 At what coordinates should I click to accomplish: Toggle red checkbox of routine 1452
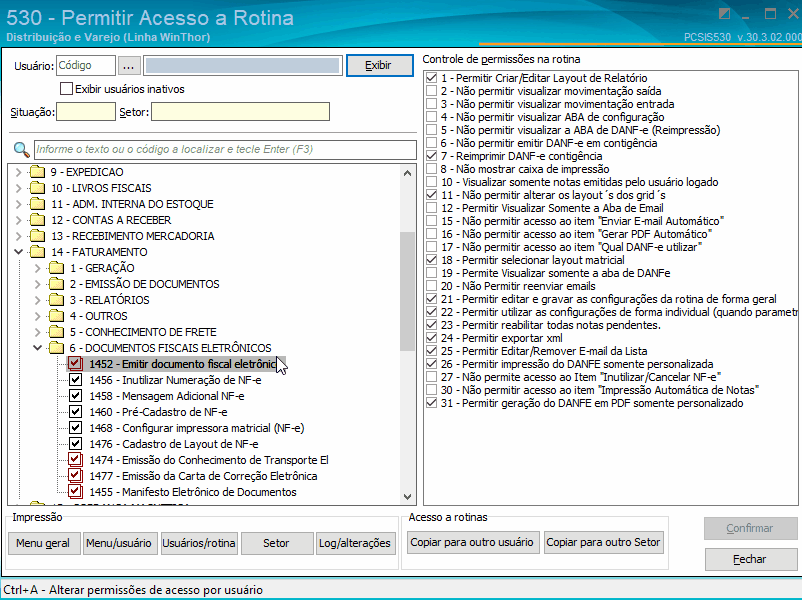pyautogui.click(x=75, y=364)
